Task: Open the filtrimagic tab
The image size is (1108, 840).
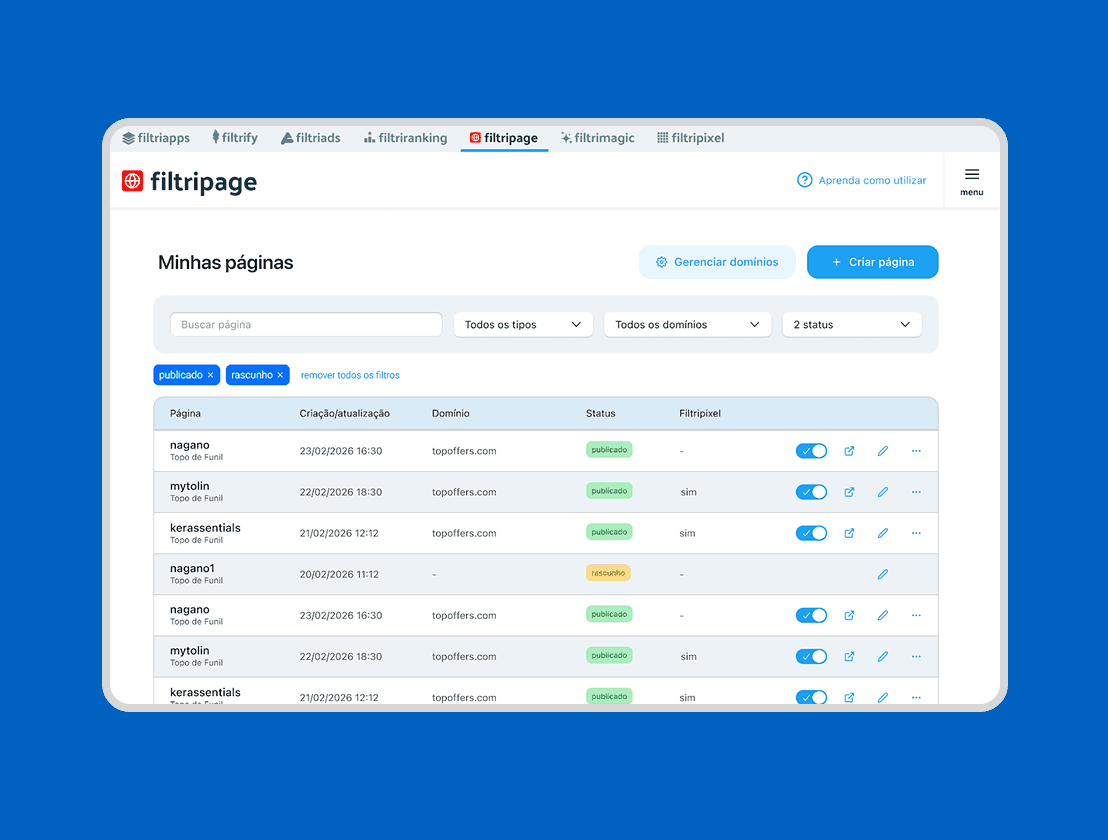Action: (x=598, y=138)
